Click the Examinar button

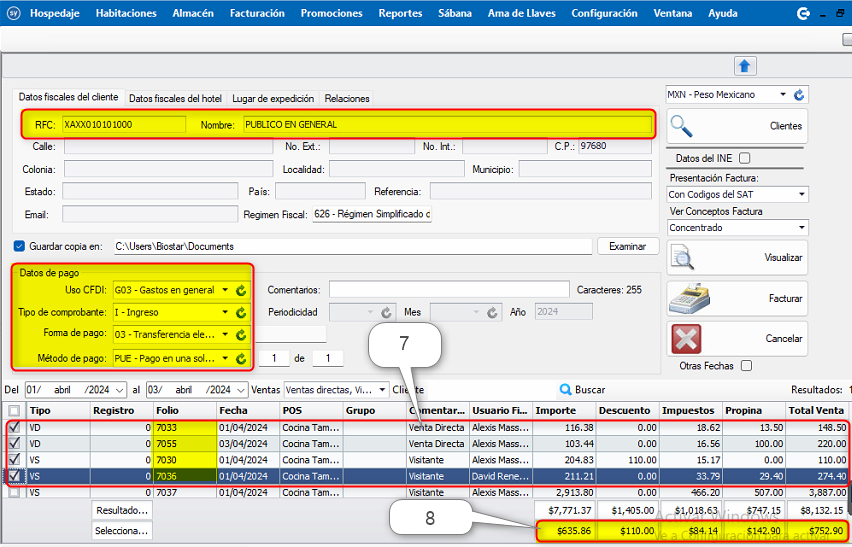tap(628, 246)
